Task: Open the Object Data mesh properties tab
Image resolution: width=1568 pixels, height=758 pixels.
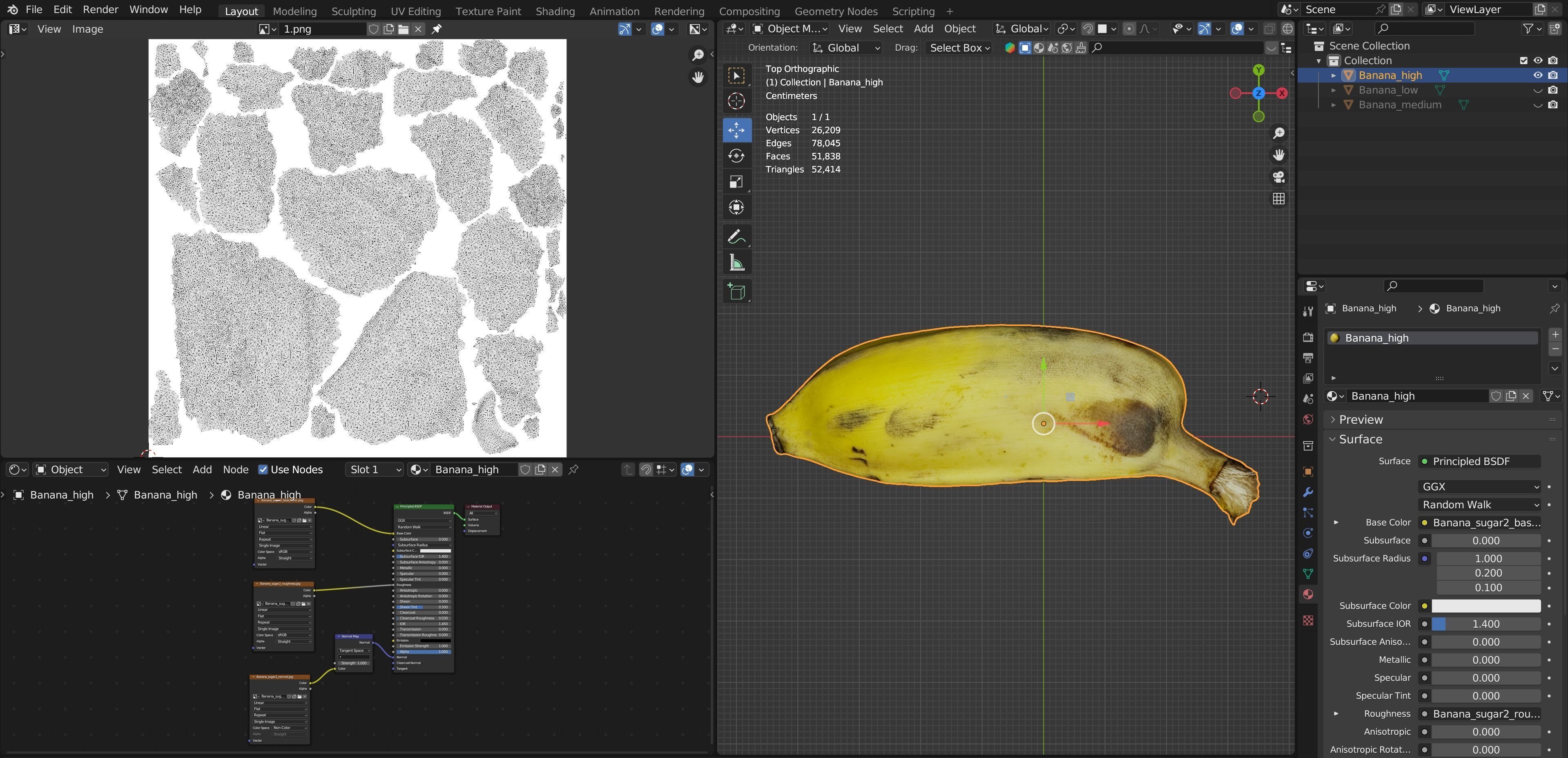Action: coord(1307,574)
